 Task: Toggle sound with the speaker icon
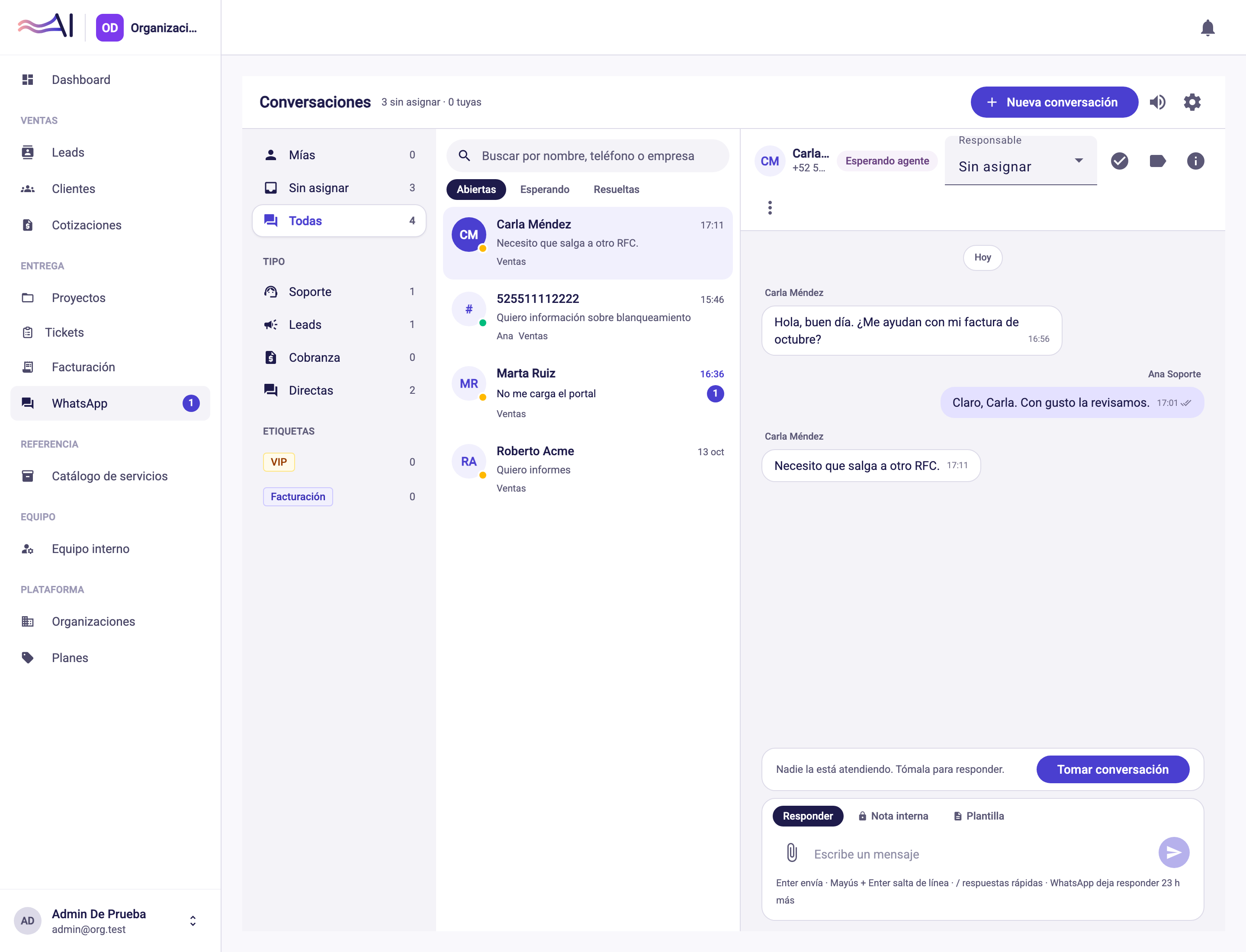(x=1158, y=103)
